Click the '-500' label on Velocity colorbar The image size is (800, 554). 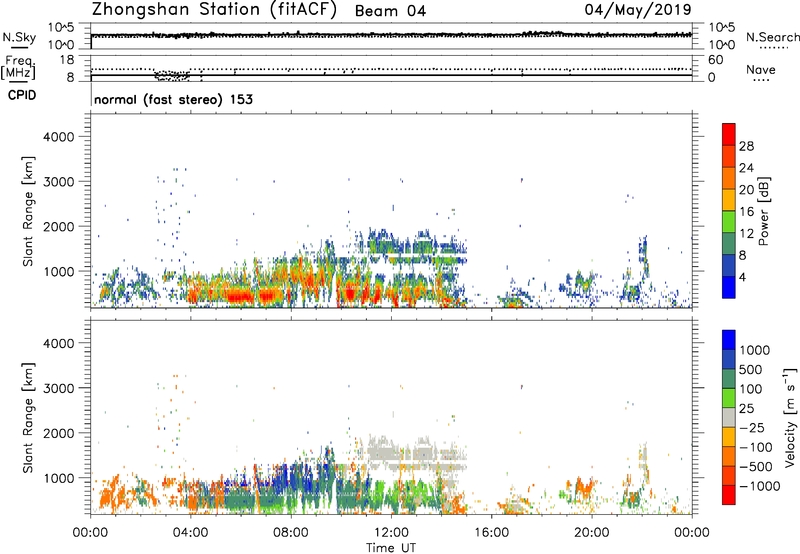pos(756,467)
